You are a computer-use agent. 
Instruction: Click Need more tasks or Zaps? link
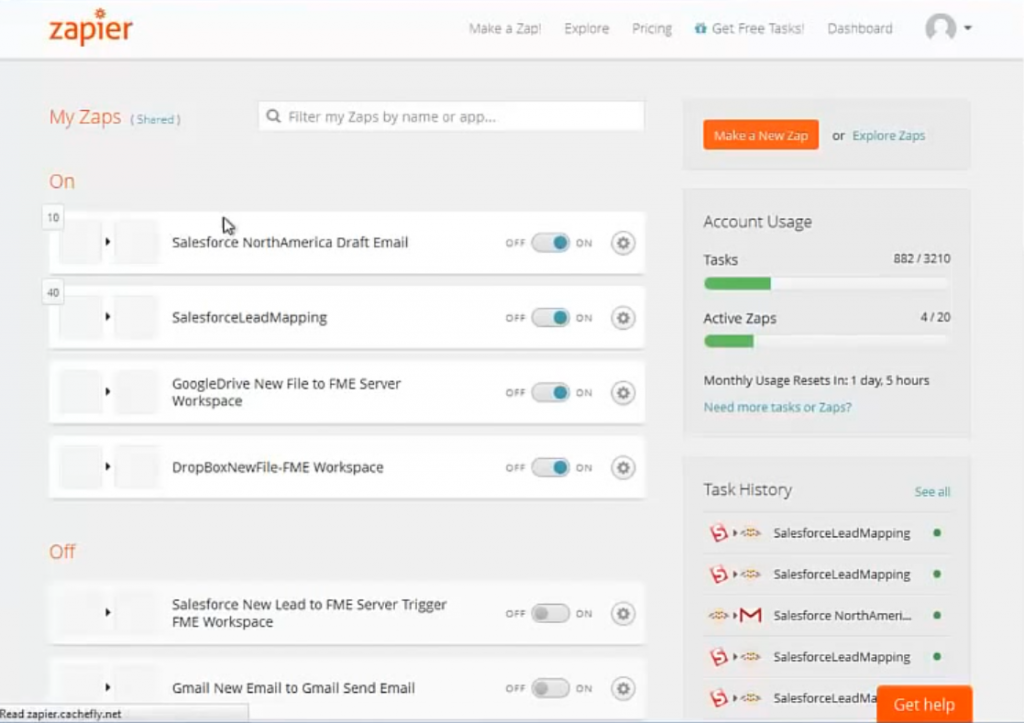pos(777,407)
